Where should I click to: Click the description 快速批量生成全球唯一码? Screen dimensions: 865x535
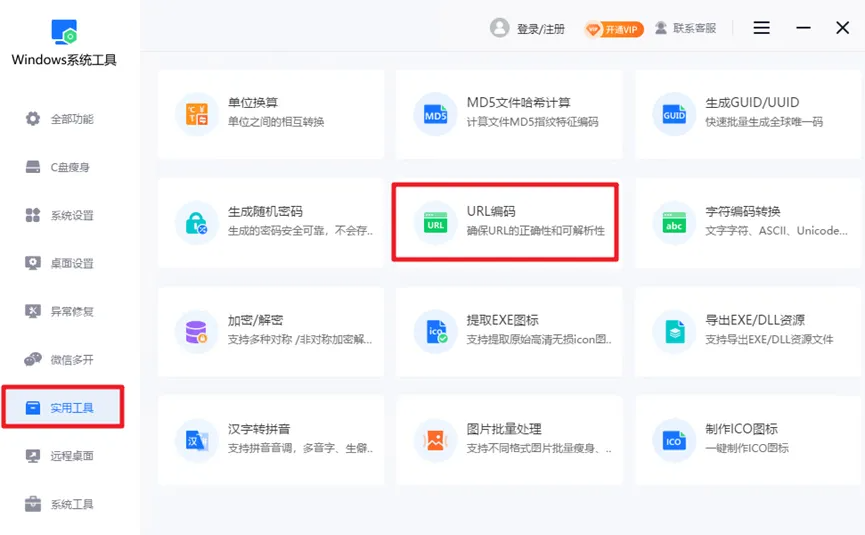coord(764,122)
